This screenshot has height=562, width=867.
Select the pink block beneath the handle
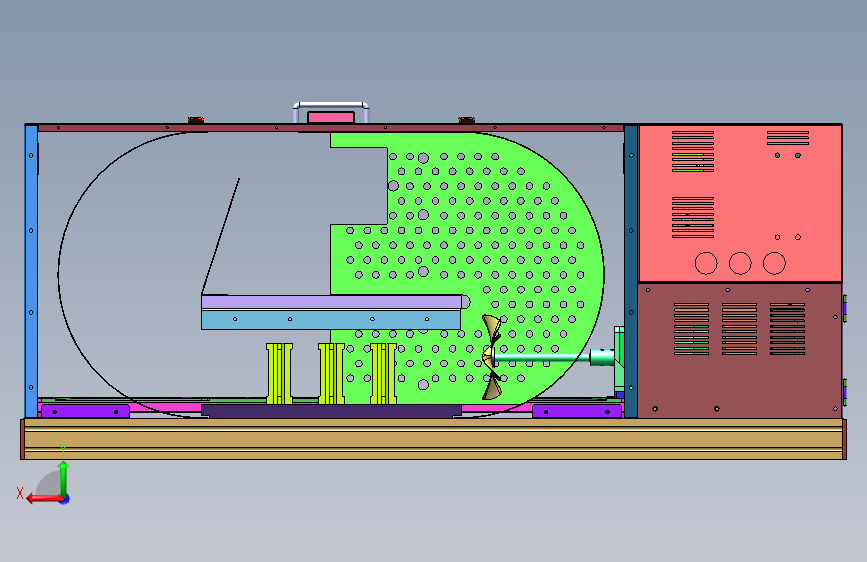331,117
